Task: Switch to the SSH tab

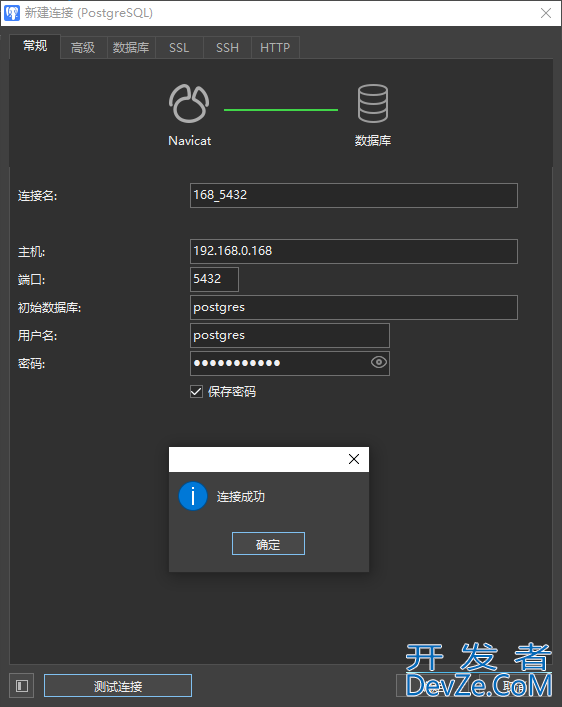Action: pyautogui.click(x=227, y=47)
